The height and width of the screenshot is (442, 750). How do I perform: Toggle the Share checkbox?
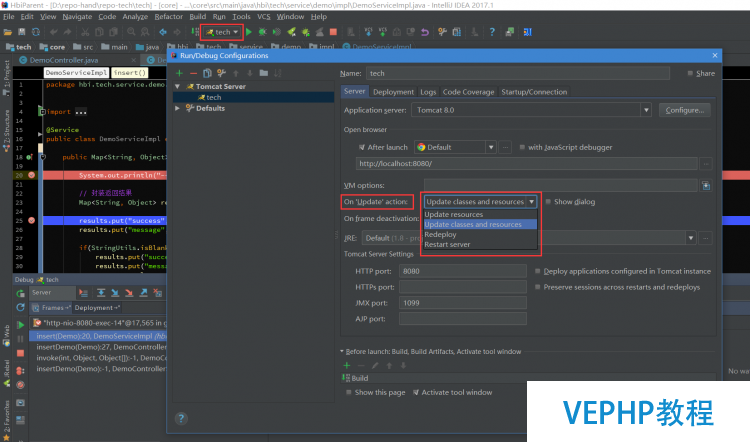click(690, 73)
